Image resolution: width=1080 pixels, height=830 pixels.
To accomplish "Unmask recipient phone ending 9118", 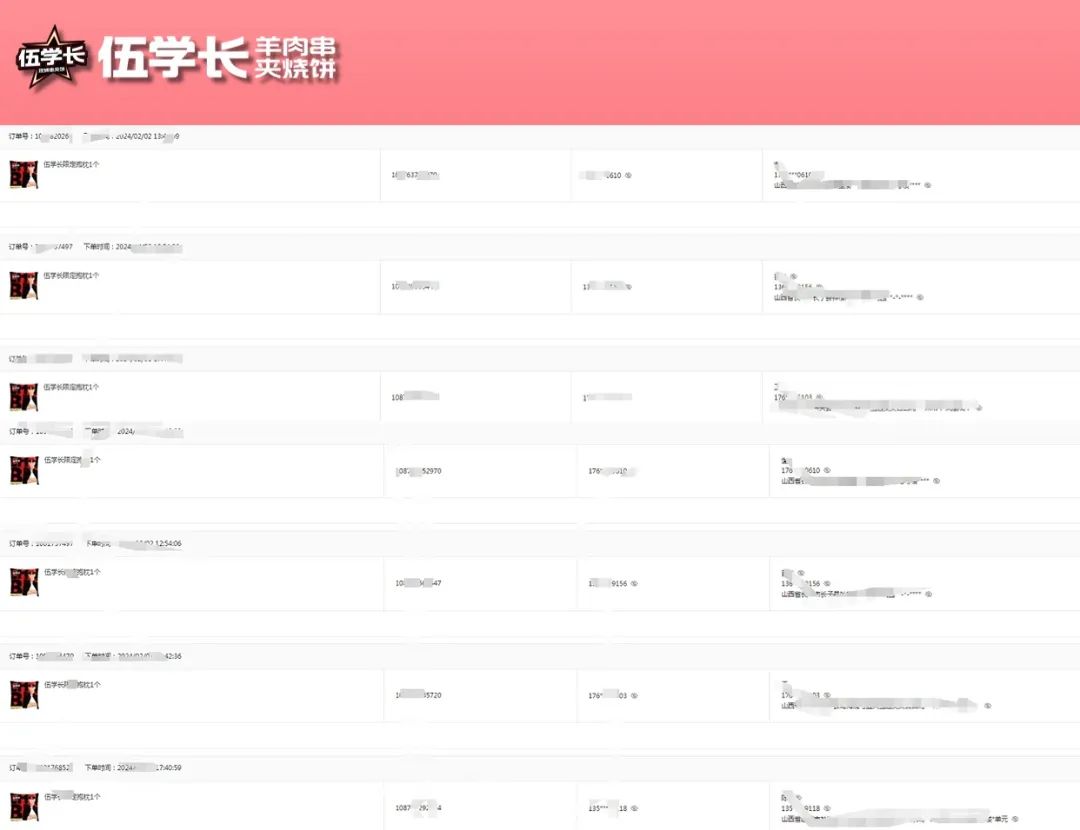I will [x=827, y=808].
